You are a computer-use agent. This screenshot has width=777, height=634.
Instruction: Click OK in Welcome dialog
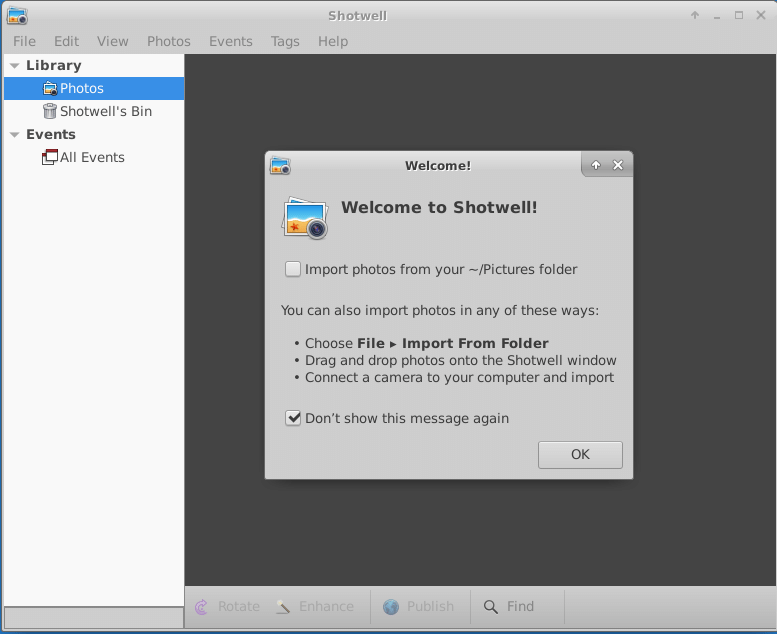pos(580,455)
